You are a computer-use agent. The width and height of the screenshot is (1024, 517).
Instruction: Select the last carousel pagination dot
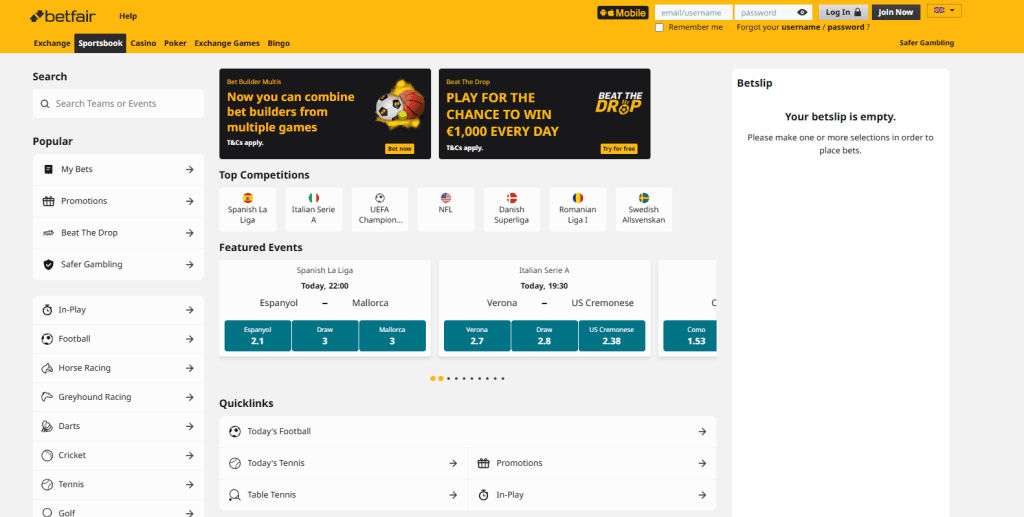click(503, 379)
